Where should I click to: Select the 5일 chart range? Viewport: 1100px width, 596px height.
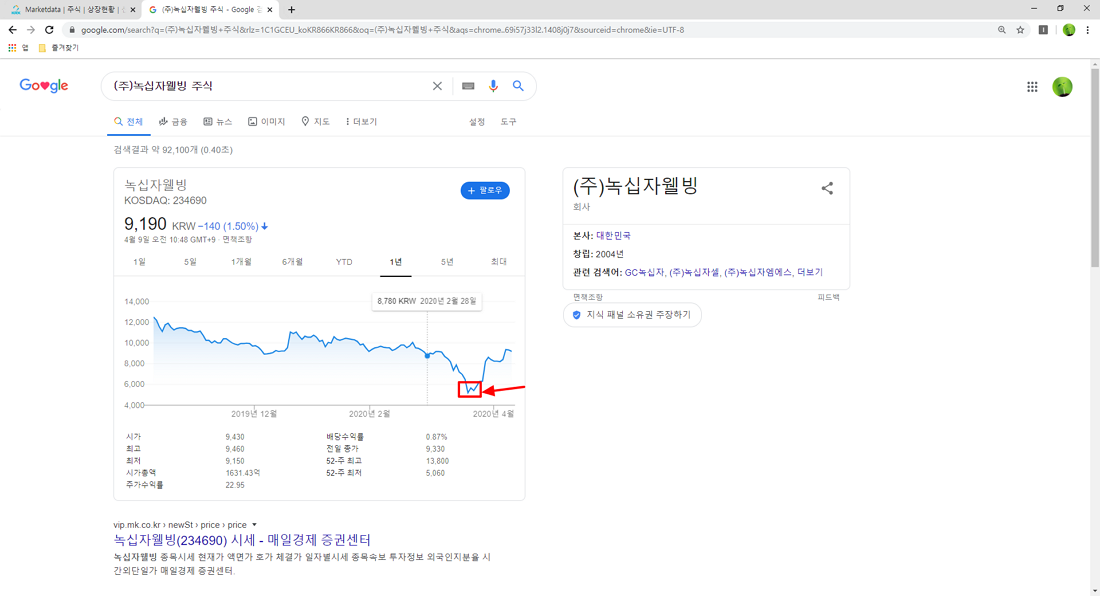190,262
